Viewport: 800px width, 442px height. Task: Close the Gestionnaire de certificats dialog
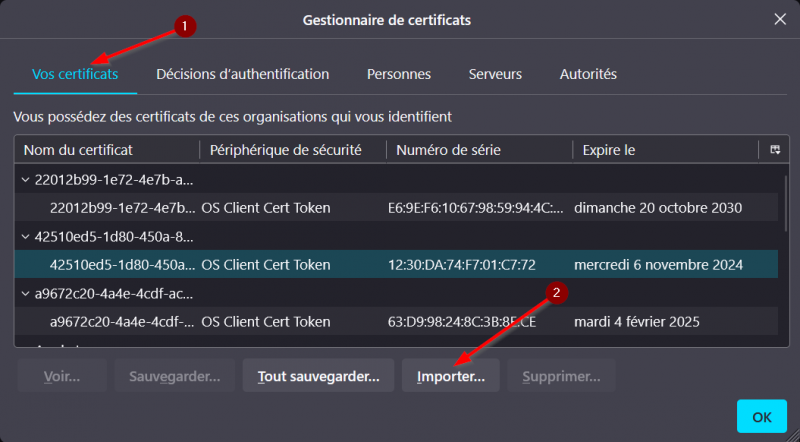(x=779, y=19)
